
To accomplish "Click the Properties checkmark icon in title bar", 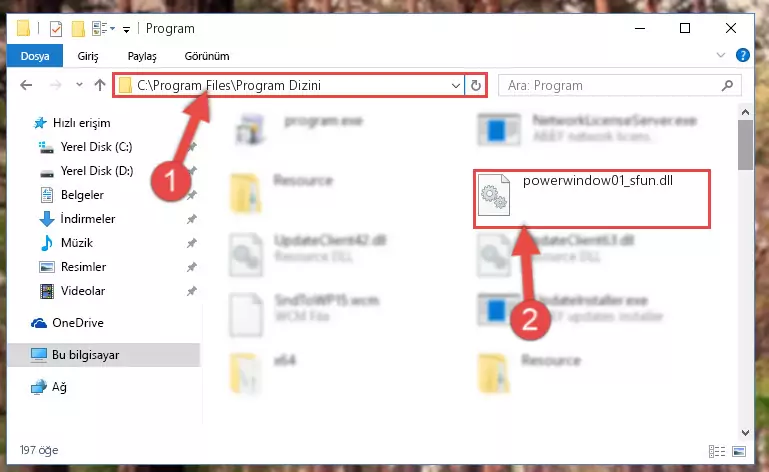I will click(56, 29).
